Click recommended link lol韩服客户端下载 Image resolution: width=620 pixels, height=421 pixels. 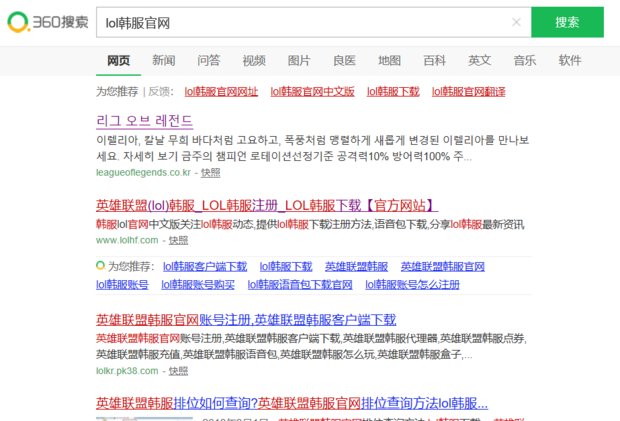pyautogui.click(x=204, y=267)
